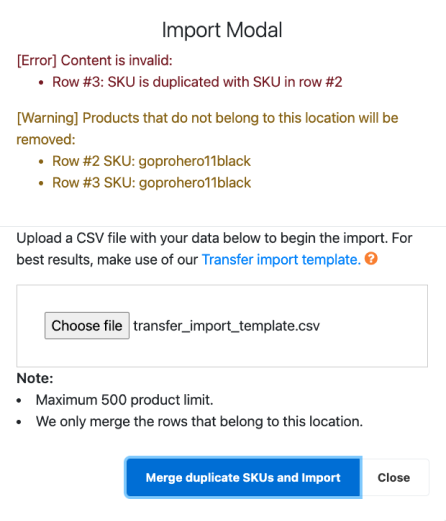Close the Import Modal dialog
This screenshot has width=446, height=521.
[394, 477]
